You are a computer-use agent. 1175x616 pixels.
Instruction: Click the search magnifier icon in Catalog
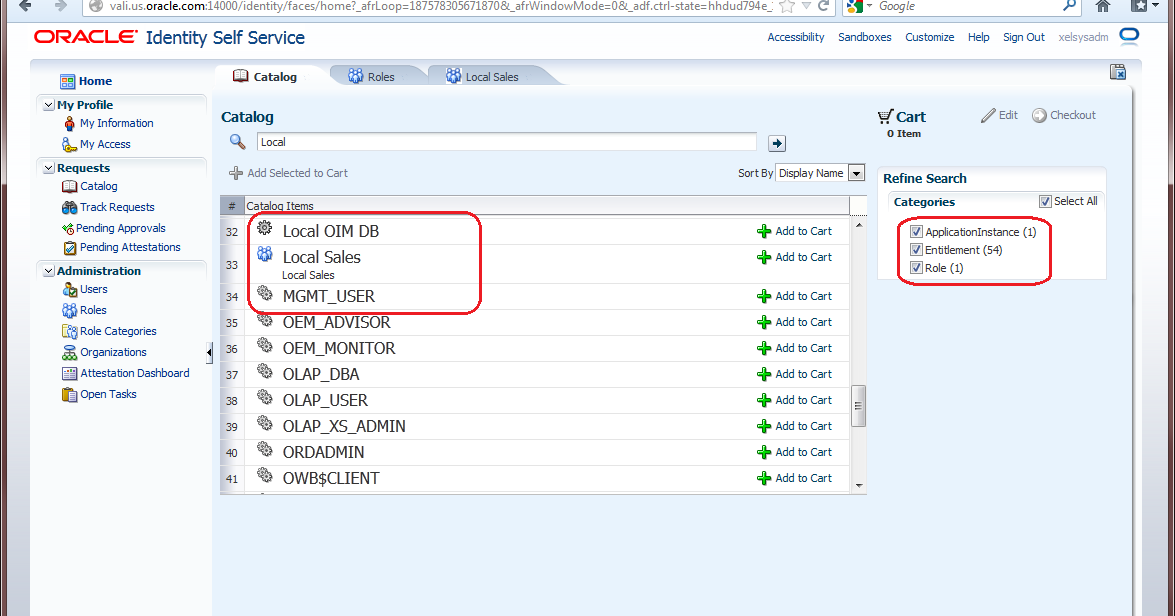click(x=237, y=141)
